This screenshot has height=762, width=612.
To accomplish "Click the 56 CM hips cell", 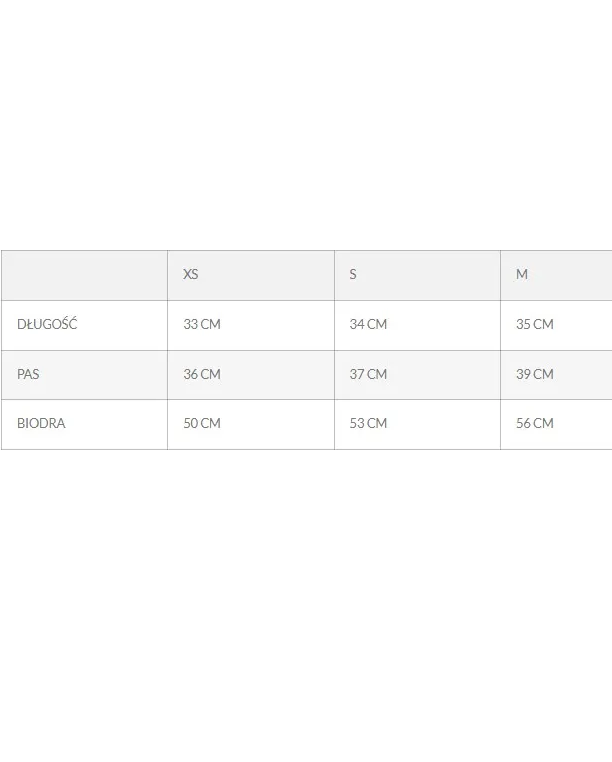I will [x=535, y=423].
